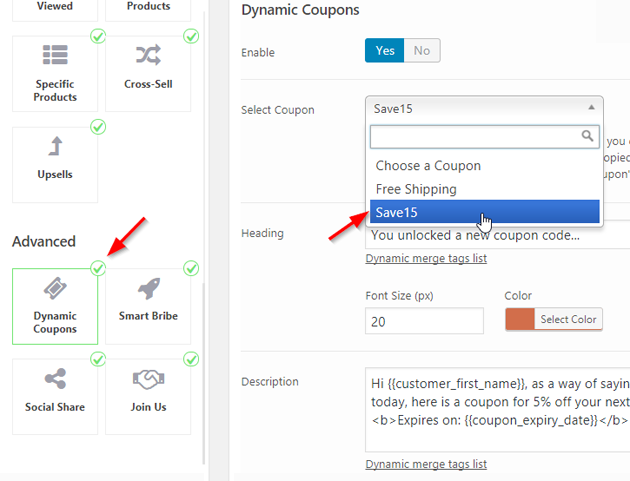
Task: Toggle the Join Us green checkmark
Action: (x=191, y=359)
